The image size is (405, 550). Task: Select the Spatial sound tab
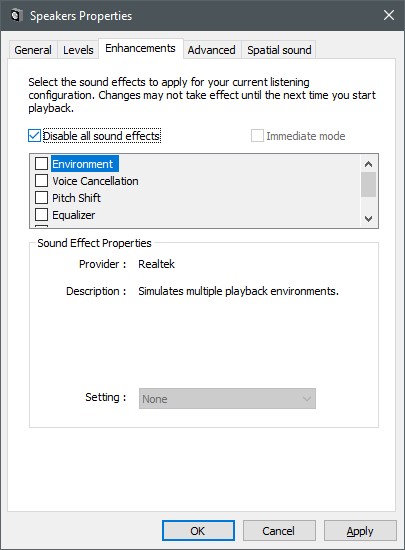click(279, 50)
